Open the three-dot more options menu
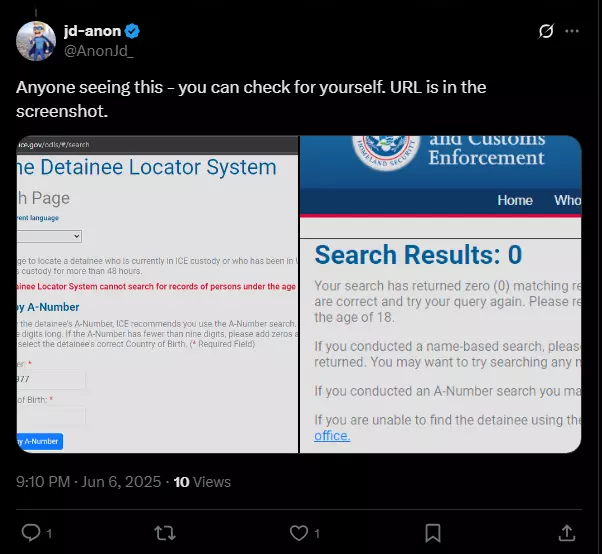The image size is (602, 554). pos(572,31)
